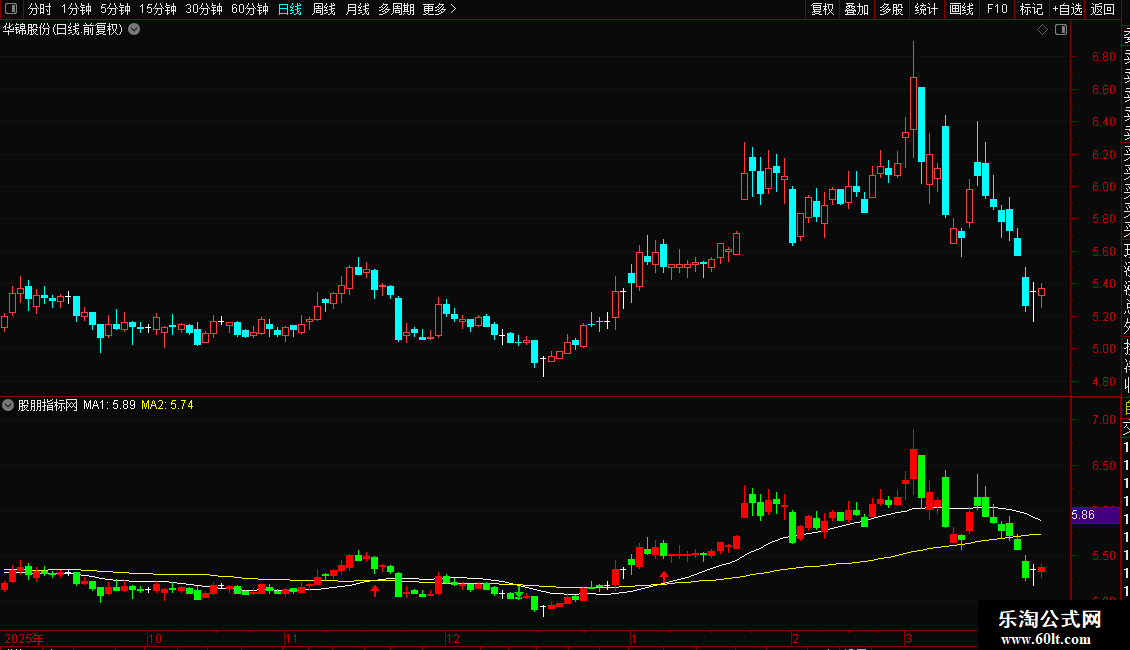Click the MA2: 5.74 indicator value
The height and width of the screenshot is (650, 1130).
coord(167,405)
